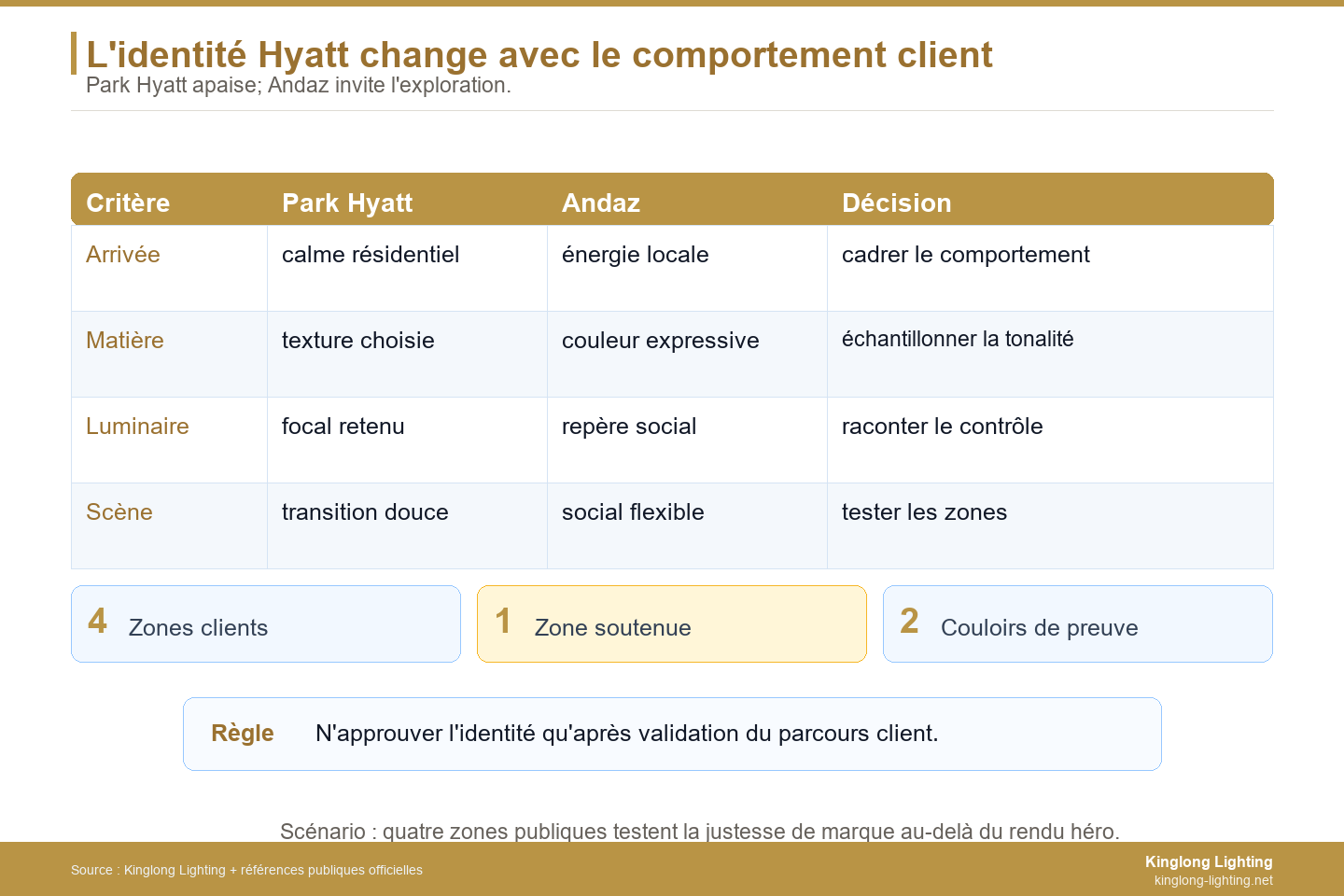Select the cell "transition douce"
This screenshot has height=896, width=1344.
(x=365, y=512)
